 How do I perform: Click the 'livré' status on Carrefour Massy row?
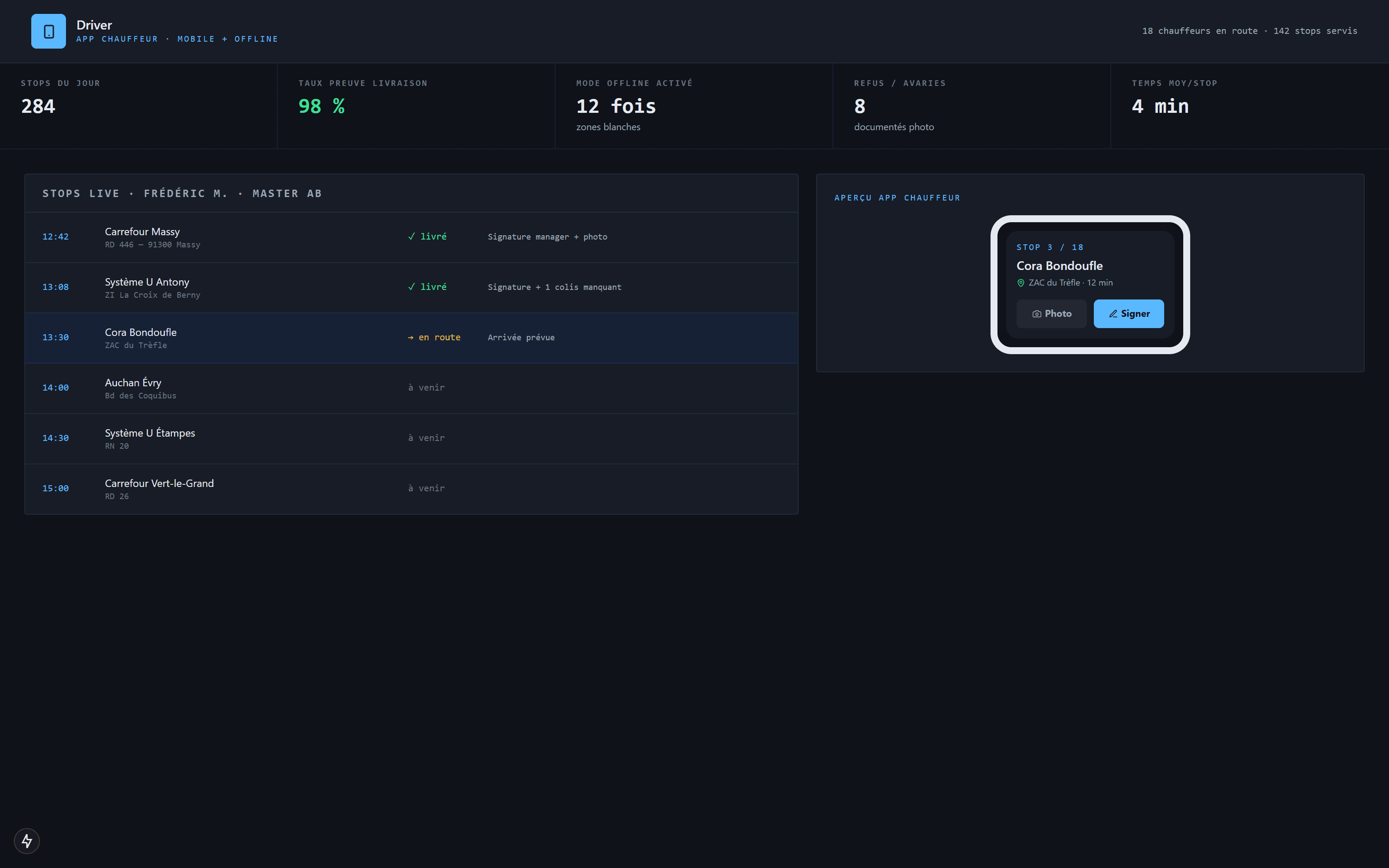click(433, 237)
